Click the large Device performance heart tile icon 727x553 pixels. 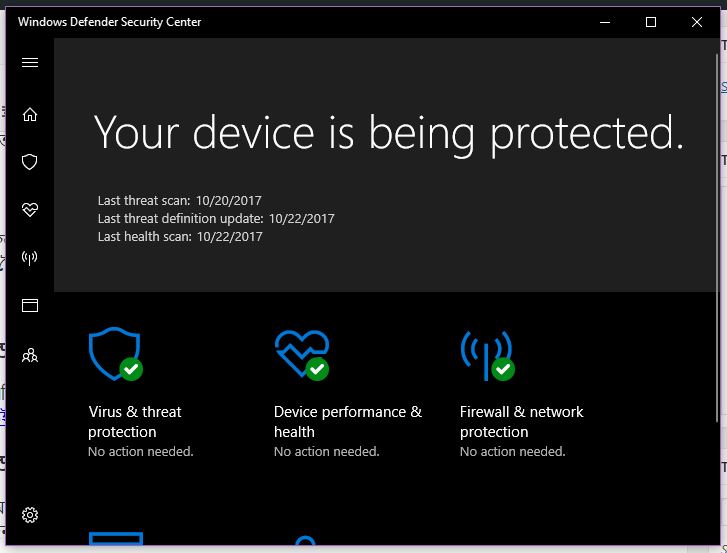click(301, 354)
